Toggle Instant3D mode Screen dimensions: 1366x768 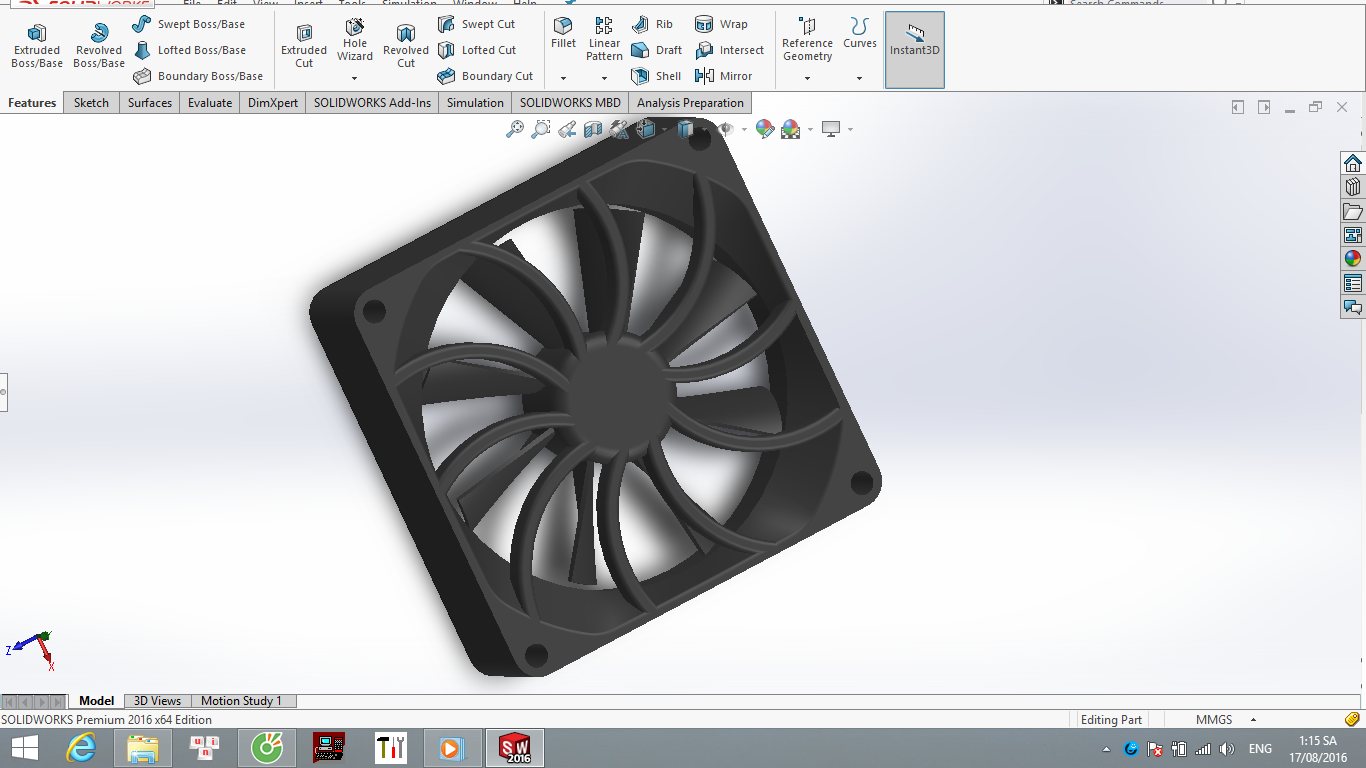pyautogui.click(x=915, y=50)
